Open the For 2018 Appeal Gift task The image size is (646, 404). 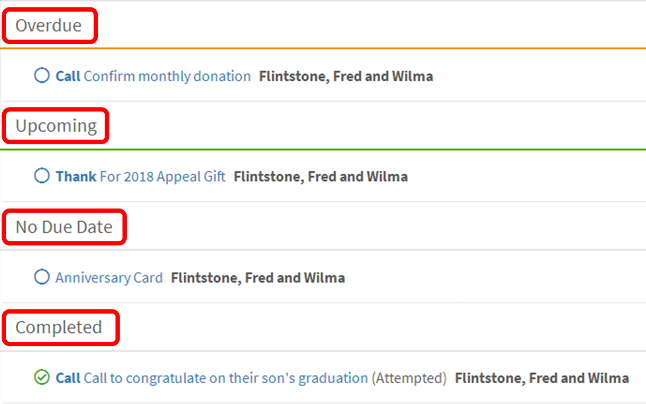(x=163, y=177)
